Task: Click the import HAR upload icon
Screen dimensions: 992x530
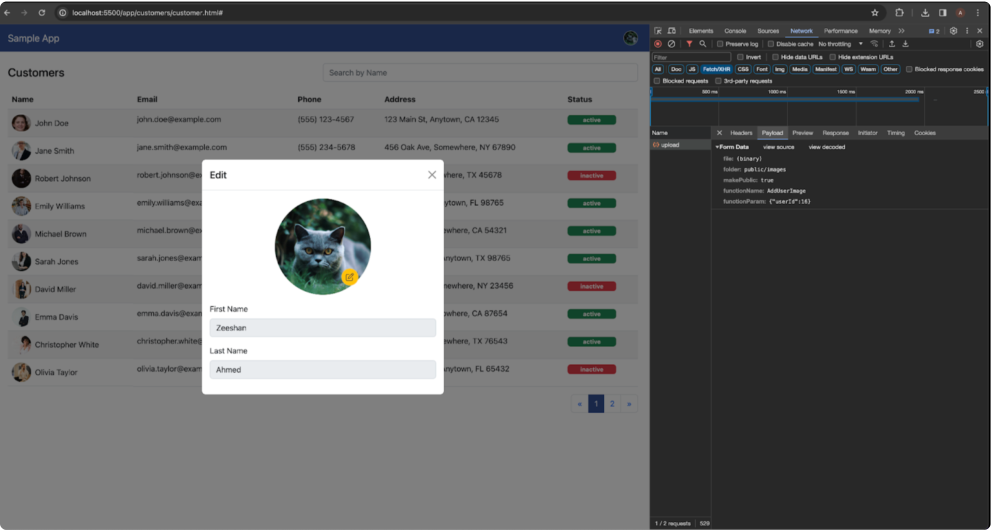Action: (x=891, y=44)
